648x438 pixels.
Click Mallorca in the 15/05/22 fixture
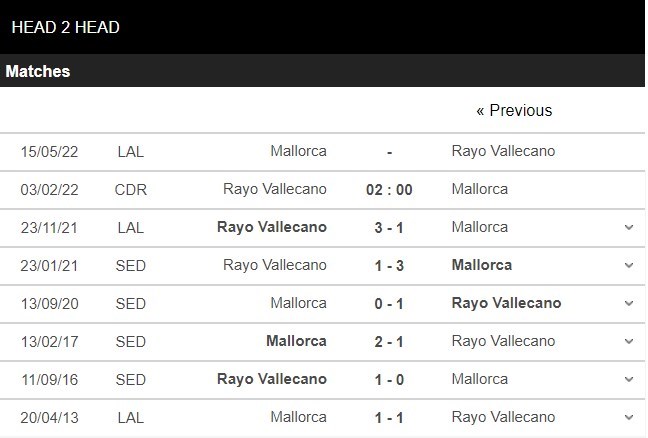[x=298, y=151]
